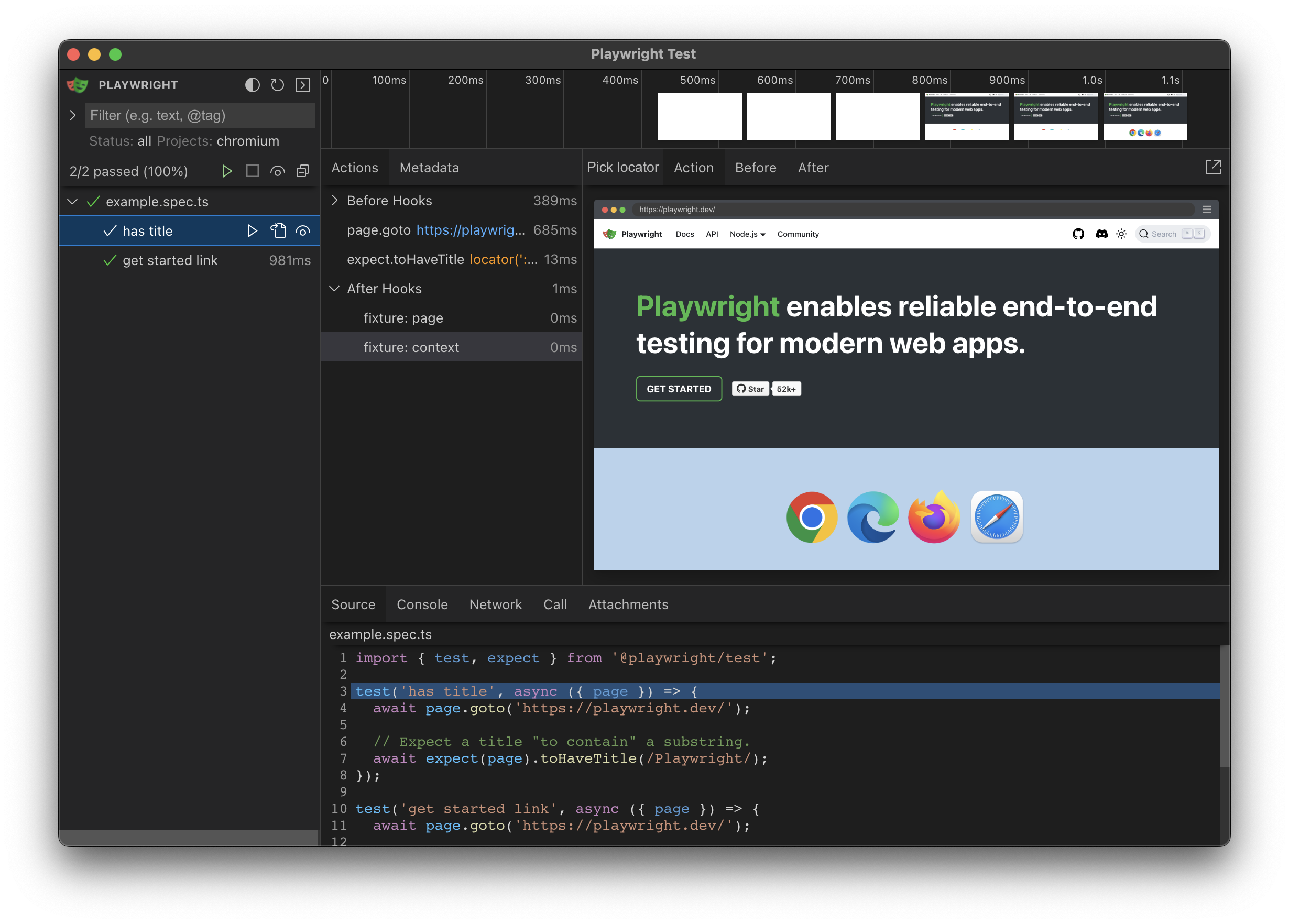
Task: Click the URL https://playwright.dev/ in snapshot bar
Action: point(677,210)
